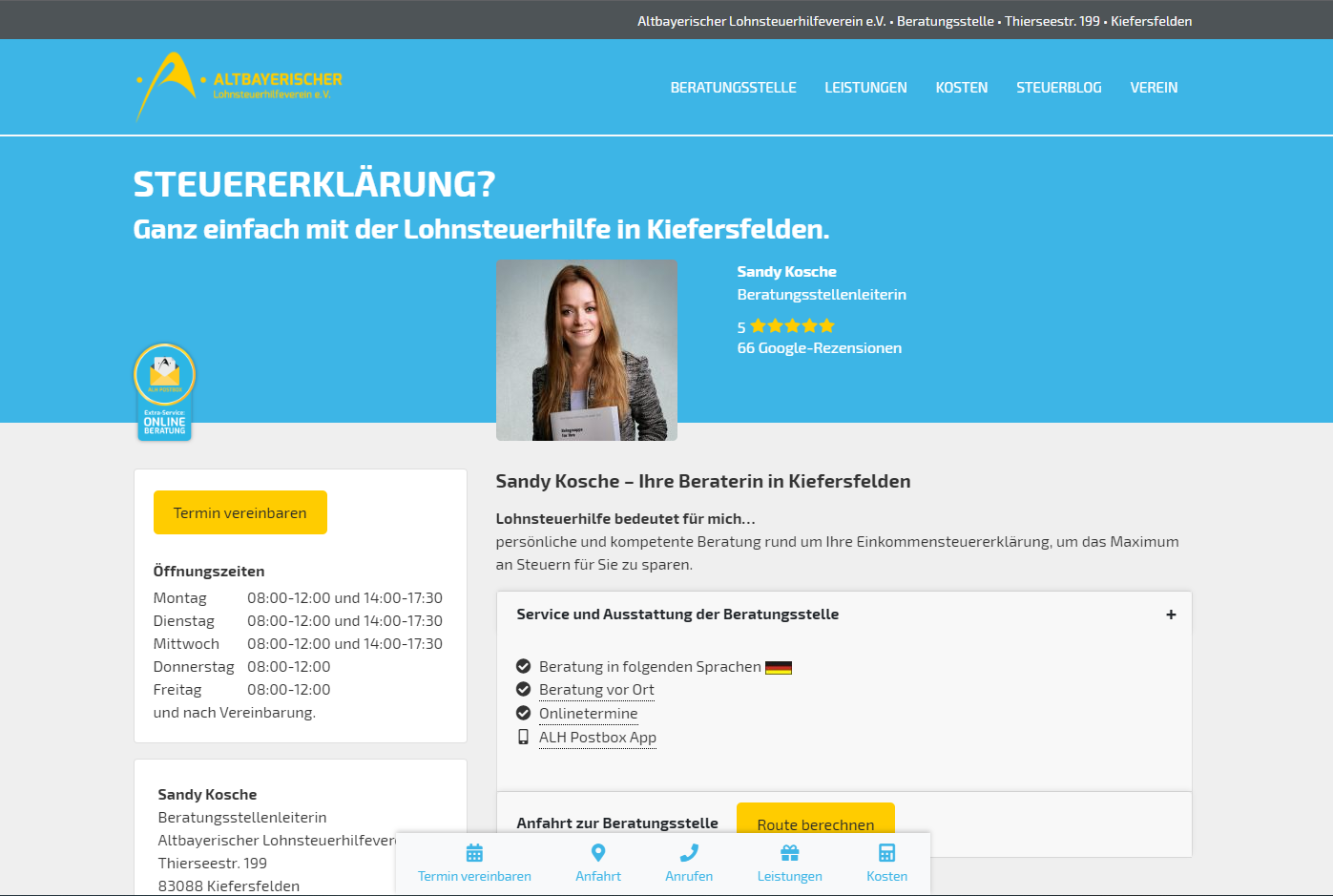
Task: Click the Donnerstag opening hours row
Action: pyautogui.click(x=242, y=667)
